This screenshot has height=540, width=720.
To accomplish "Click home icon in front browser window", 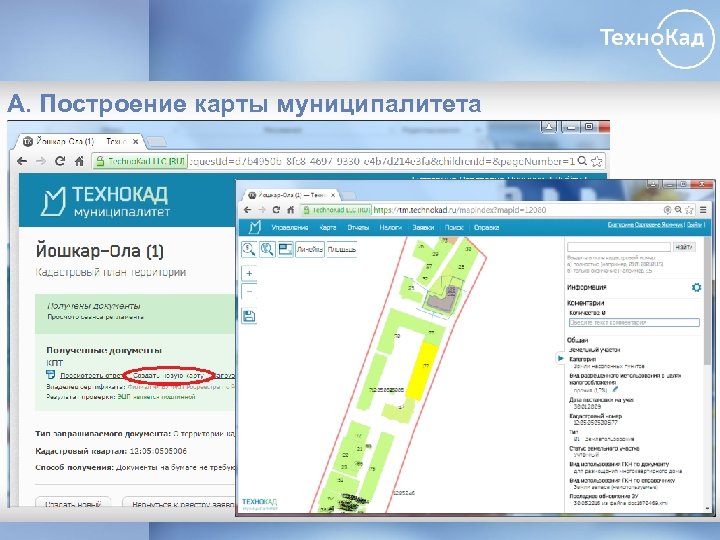I will (290, 210).
